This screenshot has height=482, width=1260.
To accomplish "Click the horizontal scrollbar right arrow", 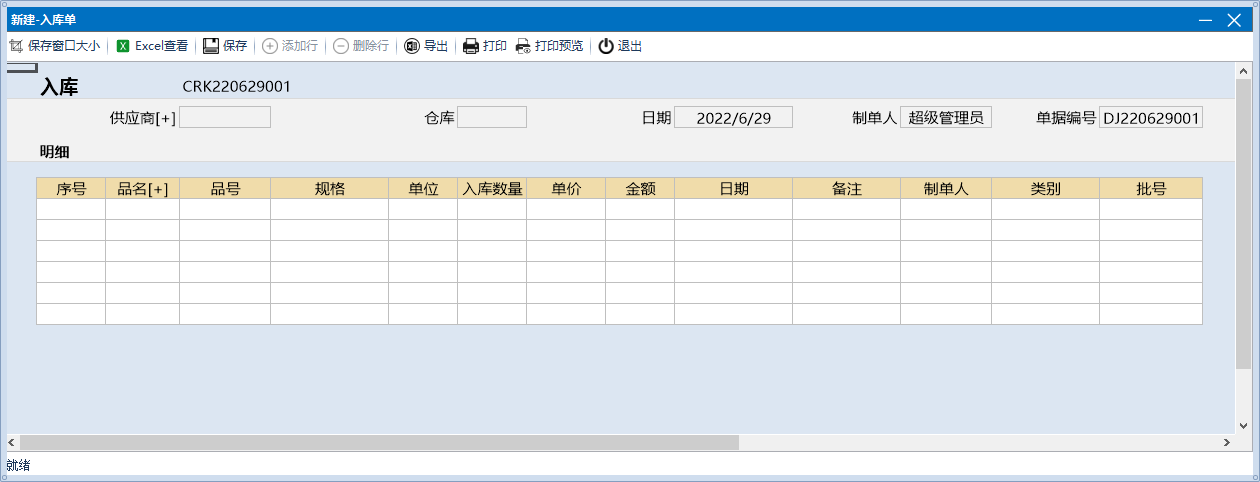I will (x=1226, y=442).
